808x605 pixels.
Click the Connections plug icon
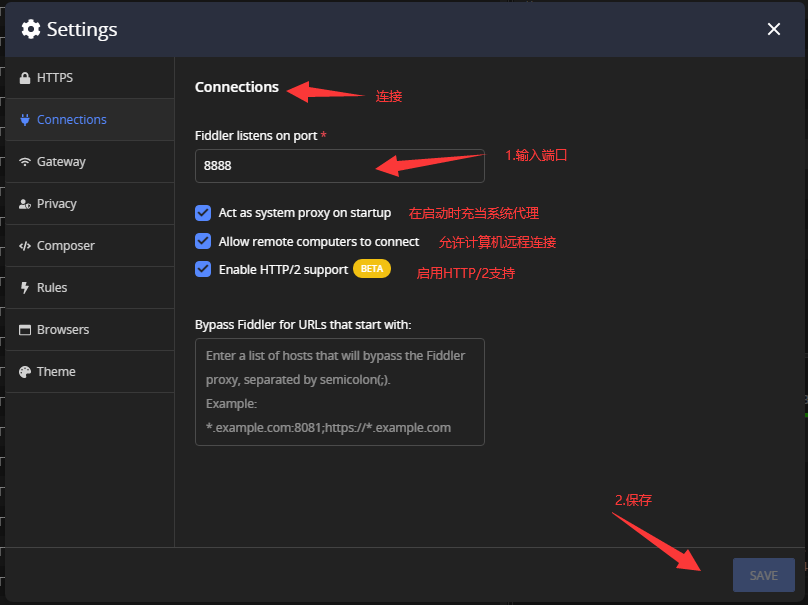[25, 120]
